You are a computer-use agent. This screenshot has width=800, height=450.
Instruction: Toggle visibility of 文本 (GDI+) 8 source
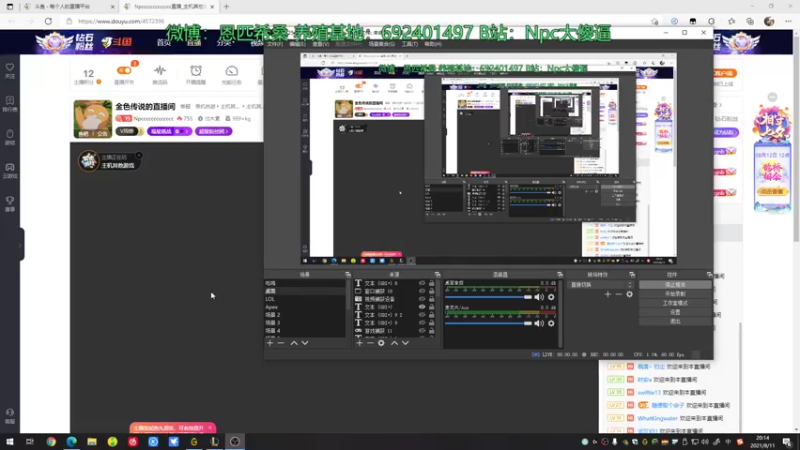point(422,283)
